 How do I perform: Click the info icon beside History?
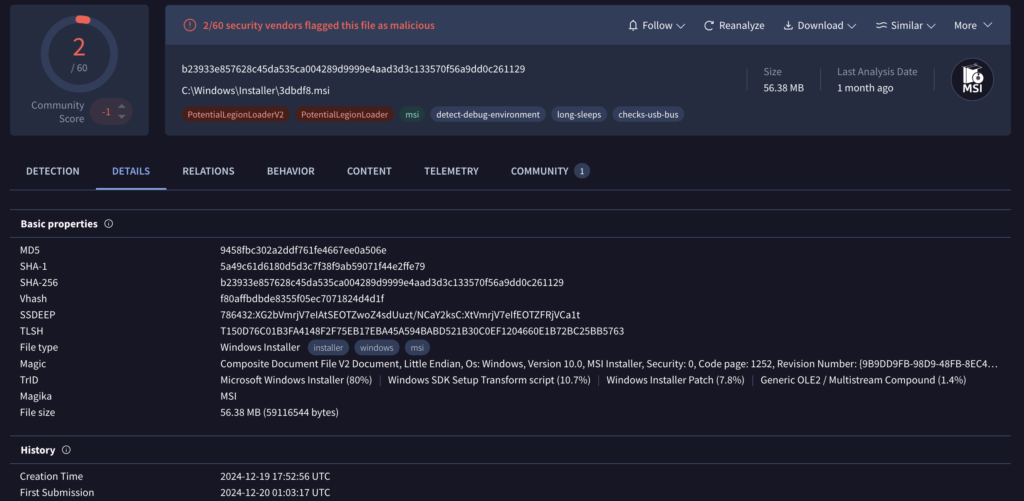pyautogui.click(x=66, y=450)
